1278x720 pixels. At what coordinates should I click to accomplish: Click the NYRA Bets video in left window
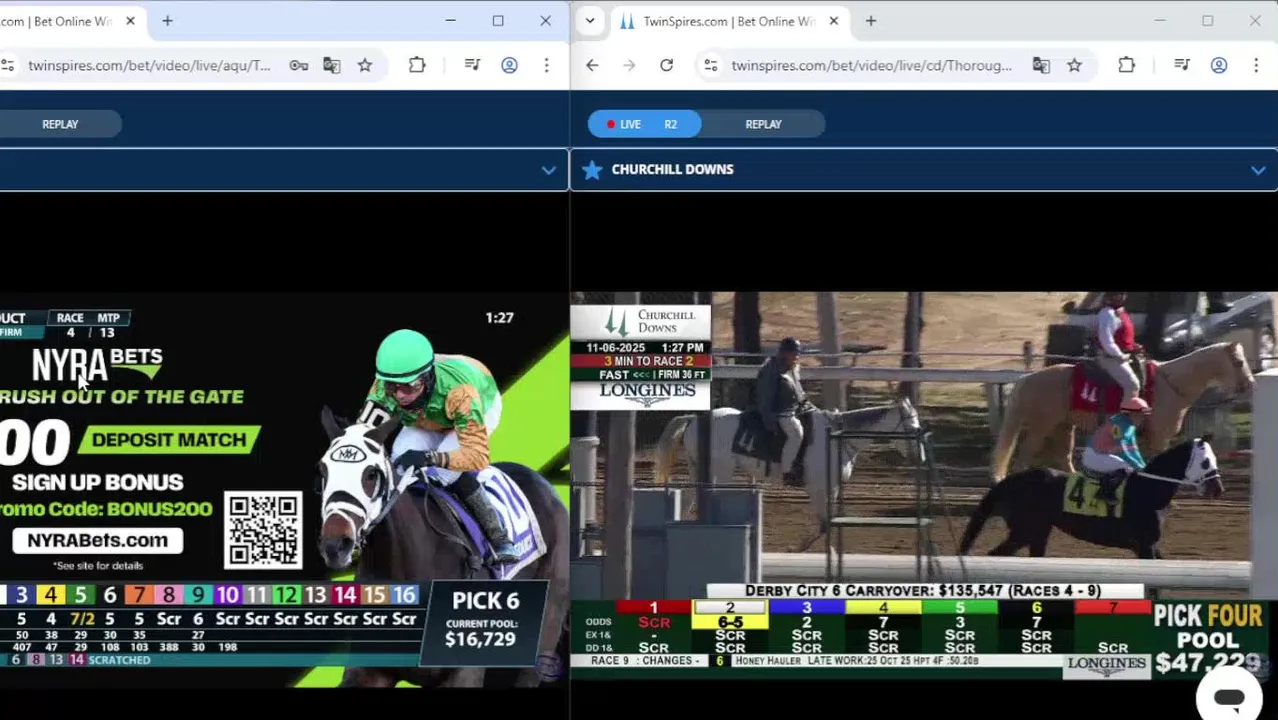(284, 490)
